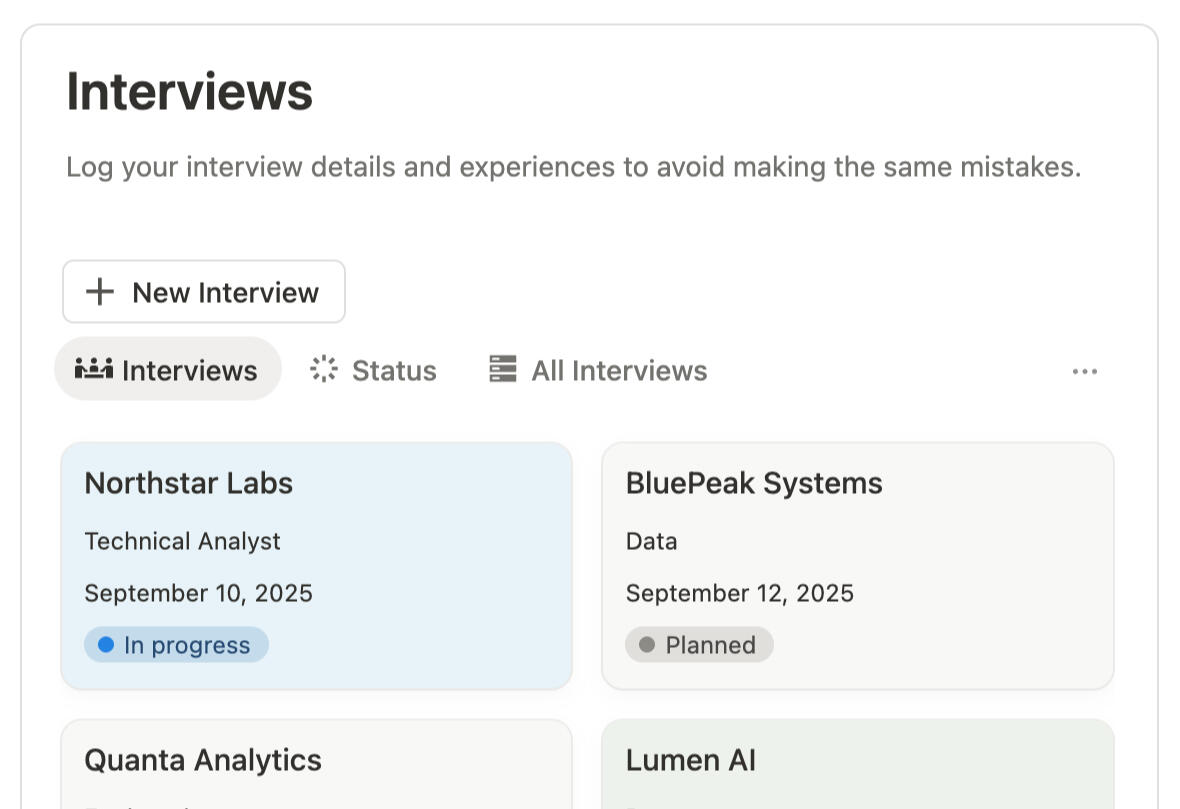
Task: Open the Lumen AI card
Action: [690, 760]
